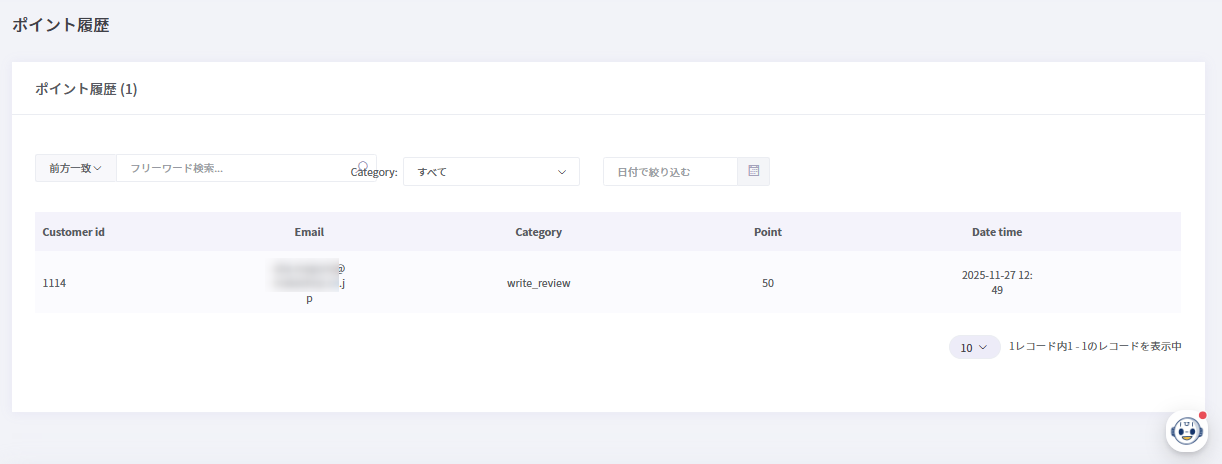Viewport: 1222px width, 464px height.
Task: Click the Category column header in the table
Action: click(x=538, y=232)
